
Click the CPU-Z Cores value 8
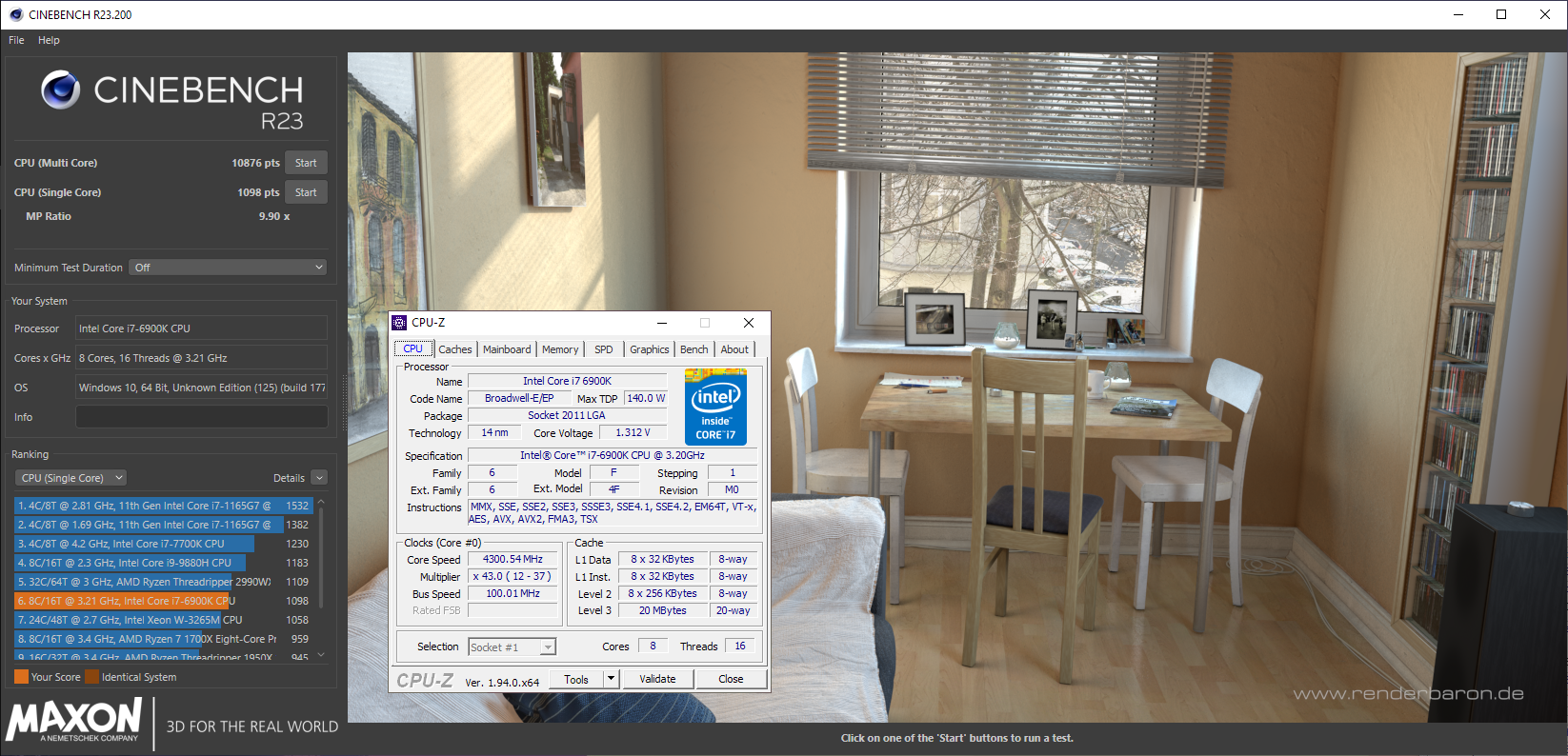653,646
